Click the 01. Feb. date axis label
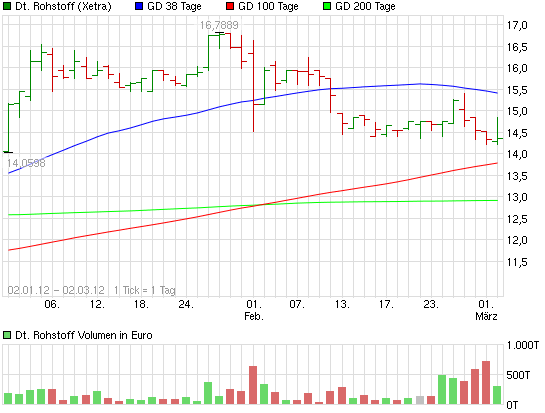The image size is (545, 413). 254,310
